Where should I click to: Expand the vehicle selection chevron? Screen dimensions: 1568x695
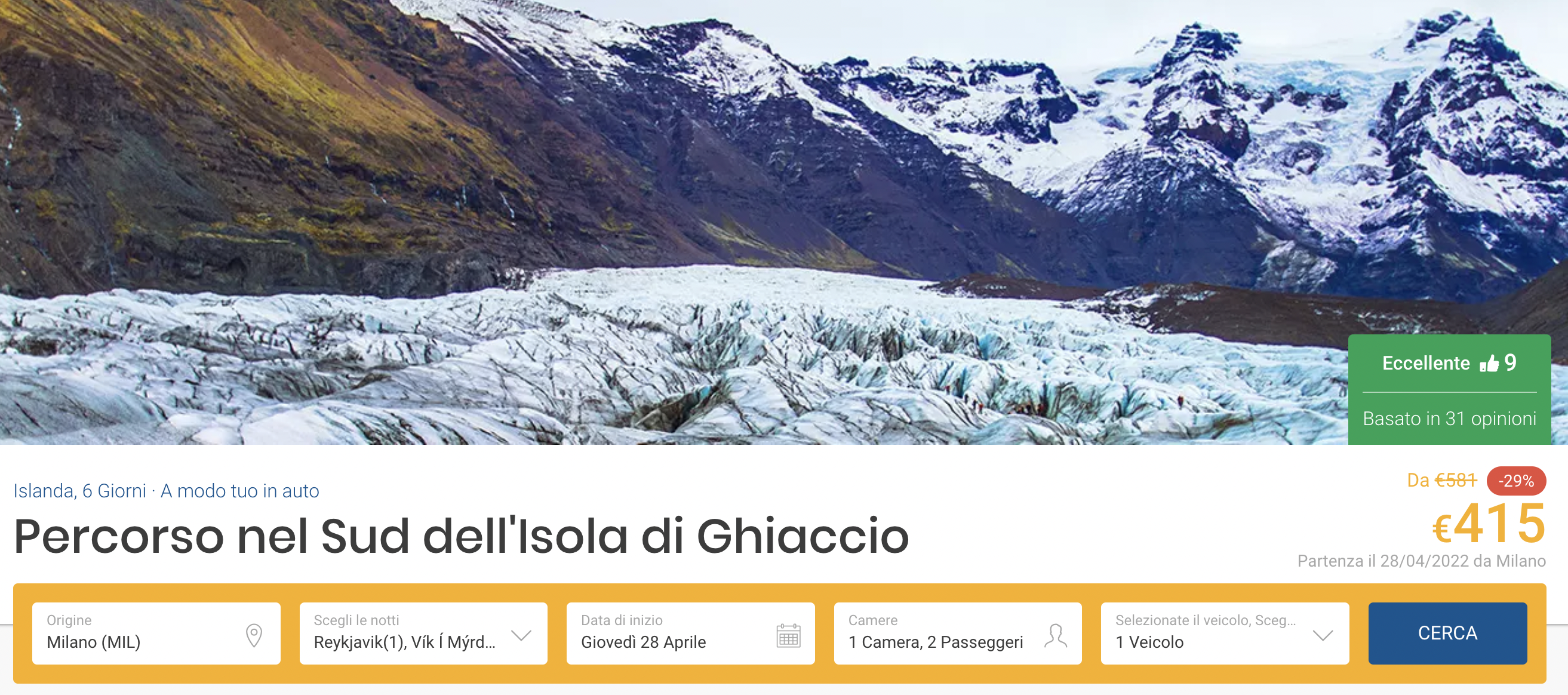[1323, 635]
